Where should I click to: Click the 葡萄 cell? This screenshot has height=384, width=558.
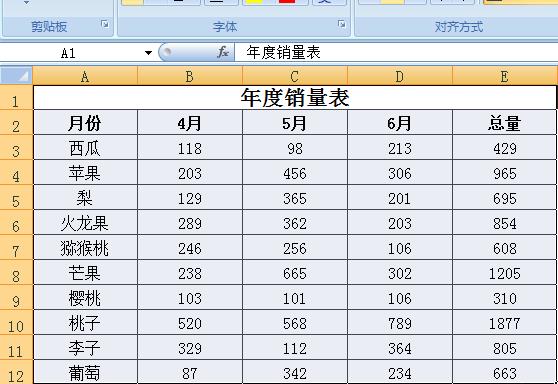[x=85, y=372]
